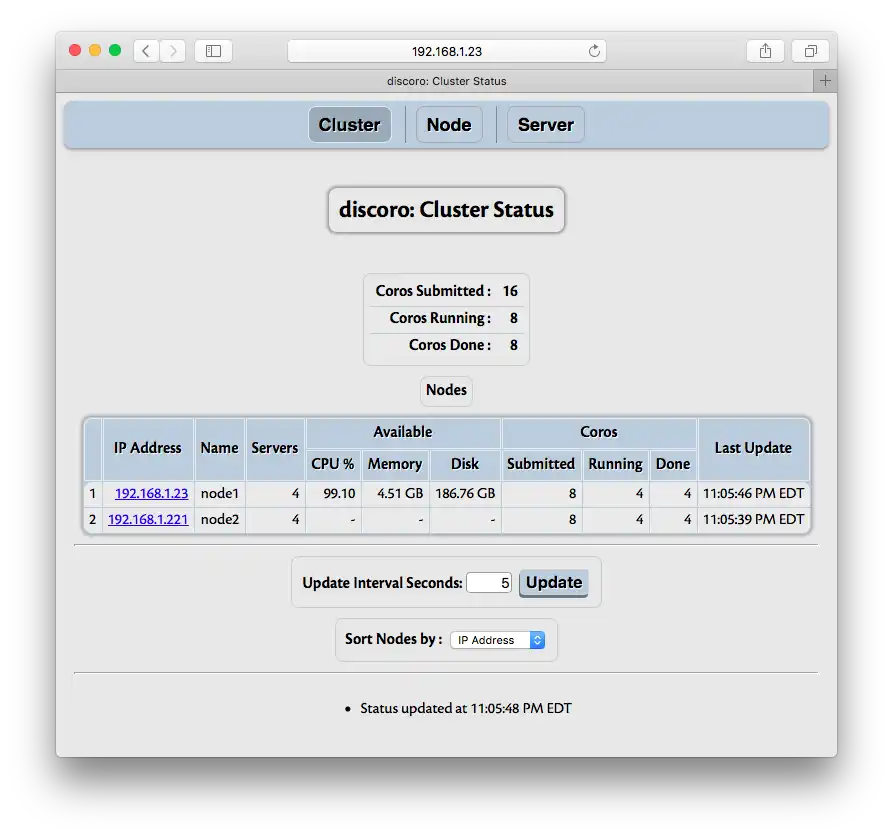Open node link 192.168.1.23
The image size is (893, 837).
[x=151, y=494]
